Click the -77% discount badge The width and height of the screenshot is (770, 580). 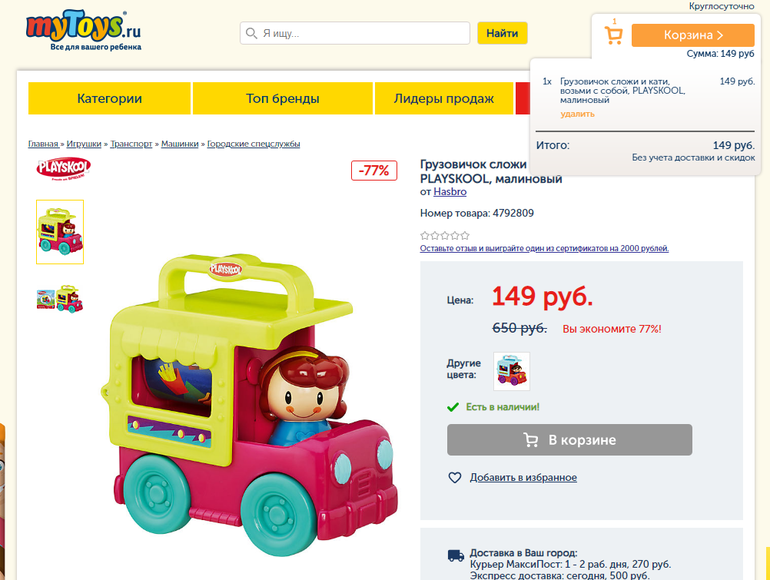pos(374,171)
